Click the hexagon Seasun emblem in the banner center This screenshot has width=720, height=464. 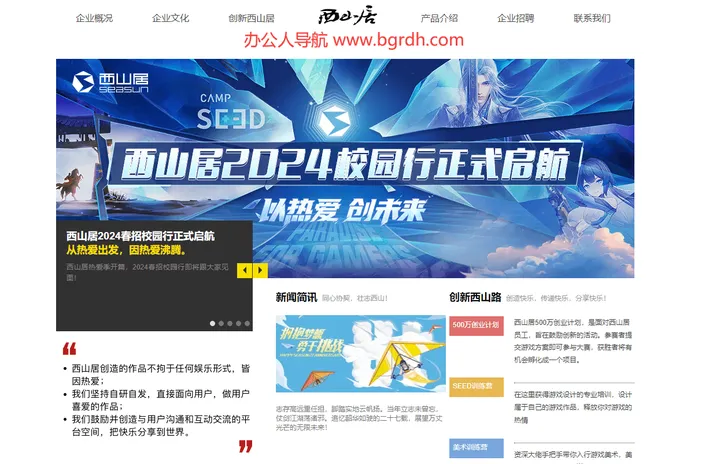[x=334, y=121]
